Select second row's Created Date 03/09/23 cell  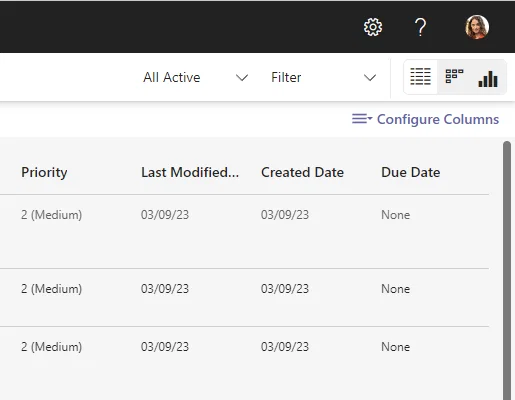285,289
